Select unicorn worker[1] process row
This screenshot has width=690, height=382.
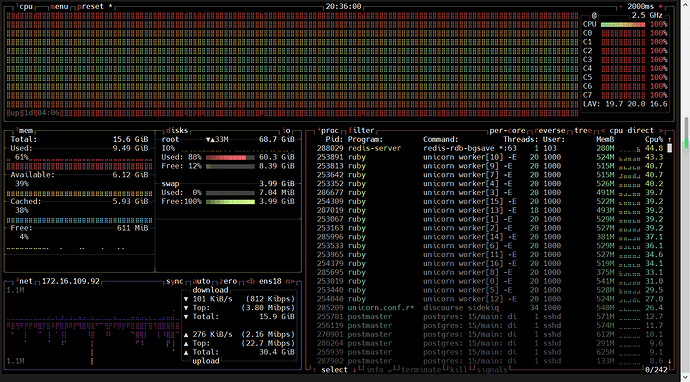pos(490,219)
